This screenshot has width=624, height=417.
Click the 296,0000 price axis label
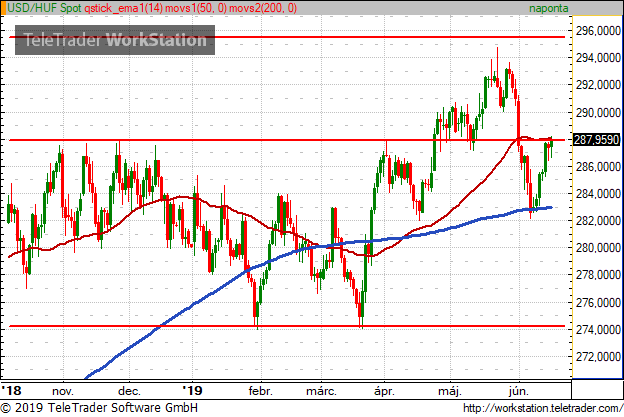coord(598,30)
